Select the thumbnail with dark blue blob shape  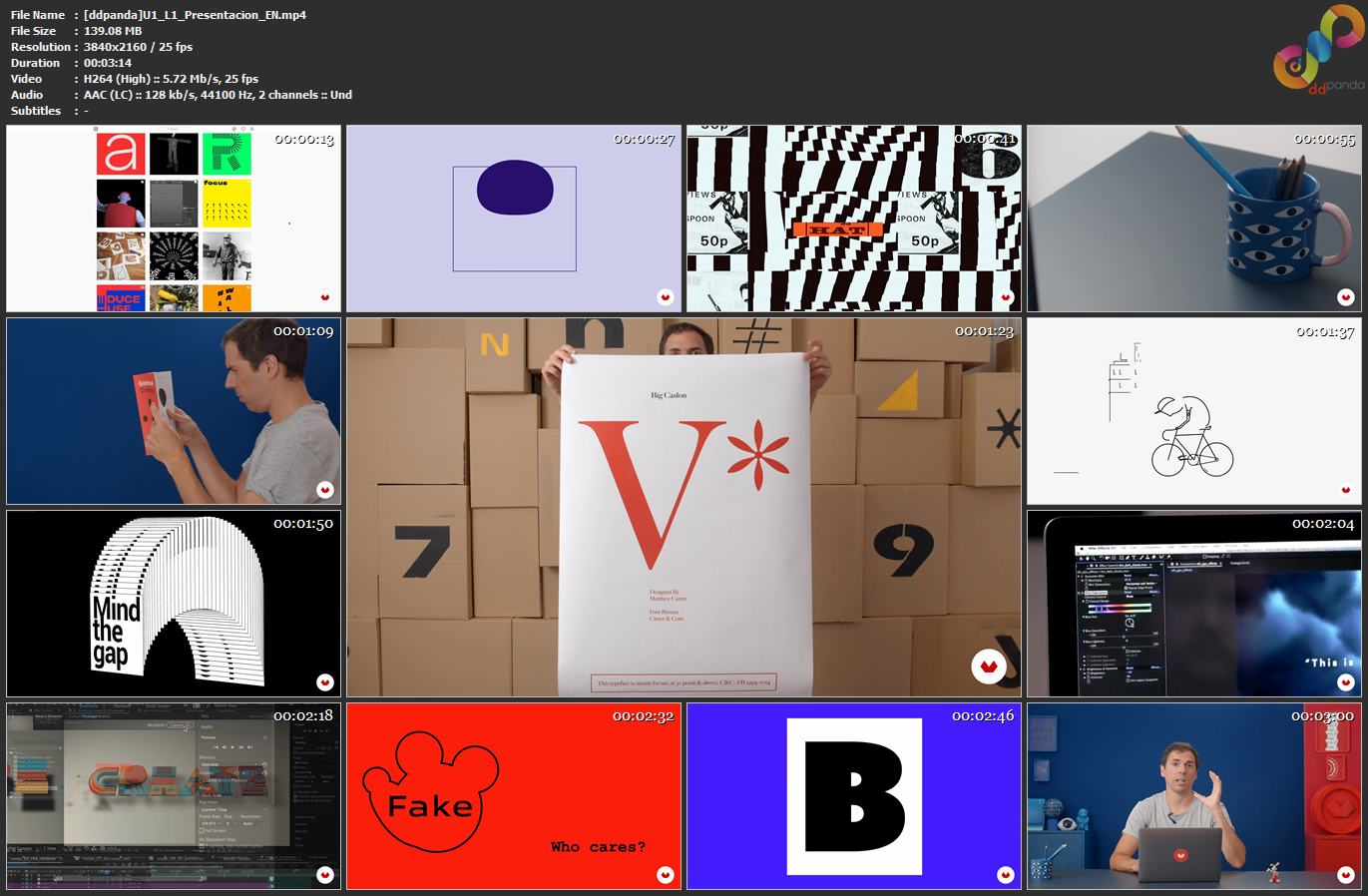pos(514,219)
